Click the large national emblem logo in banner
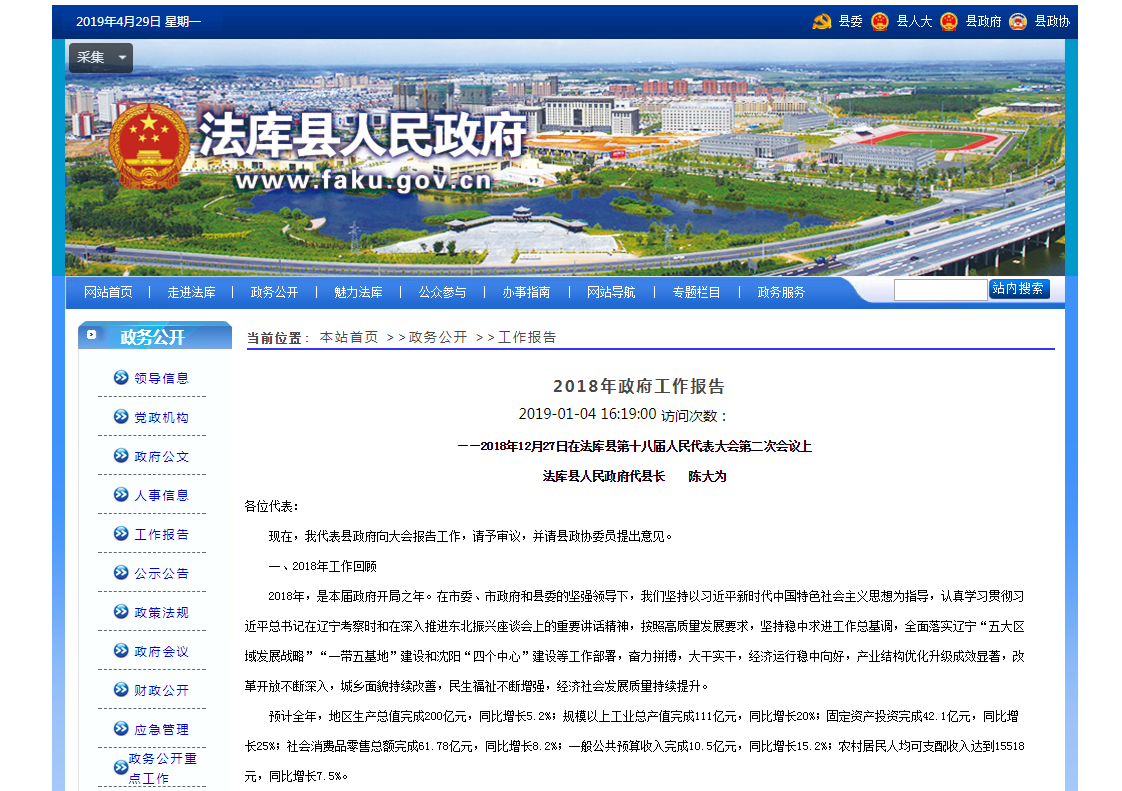The image size is (1122, 791). click(149, 146)
